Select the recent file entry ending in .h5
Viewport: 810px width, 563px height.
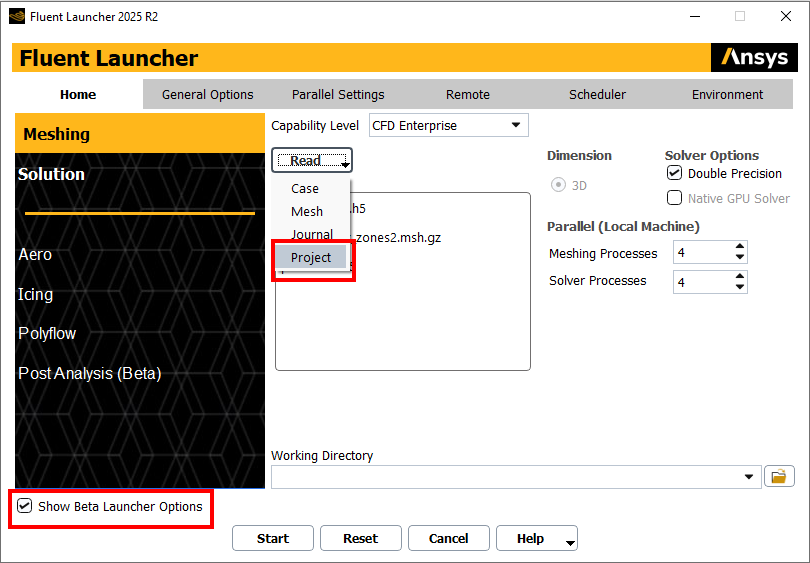pyautogui.click(x=357, y=209)
